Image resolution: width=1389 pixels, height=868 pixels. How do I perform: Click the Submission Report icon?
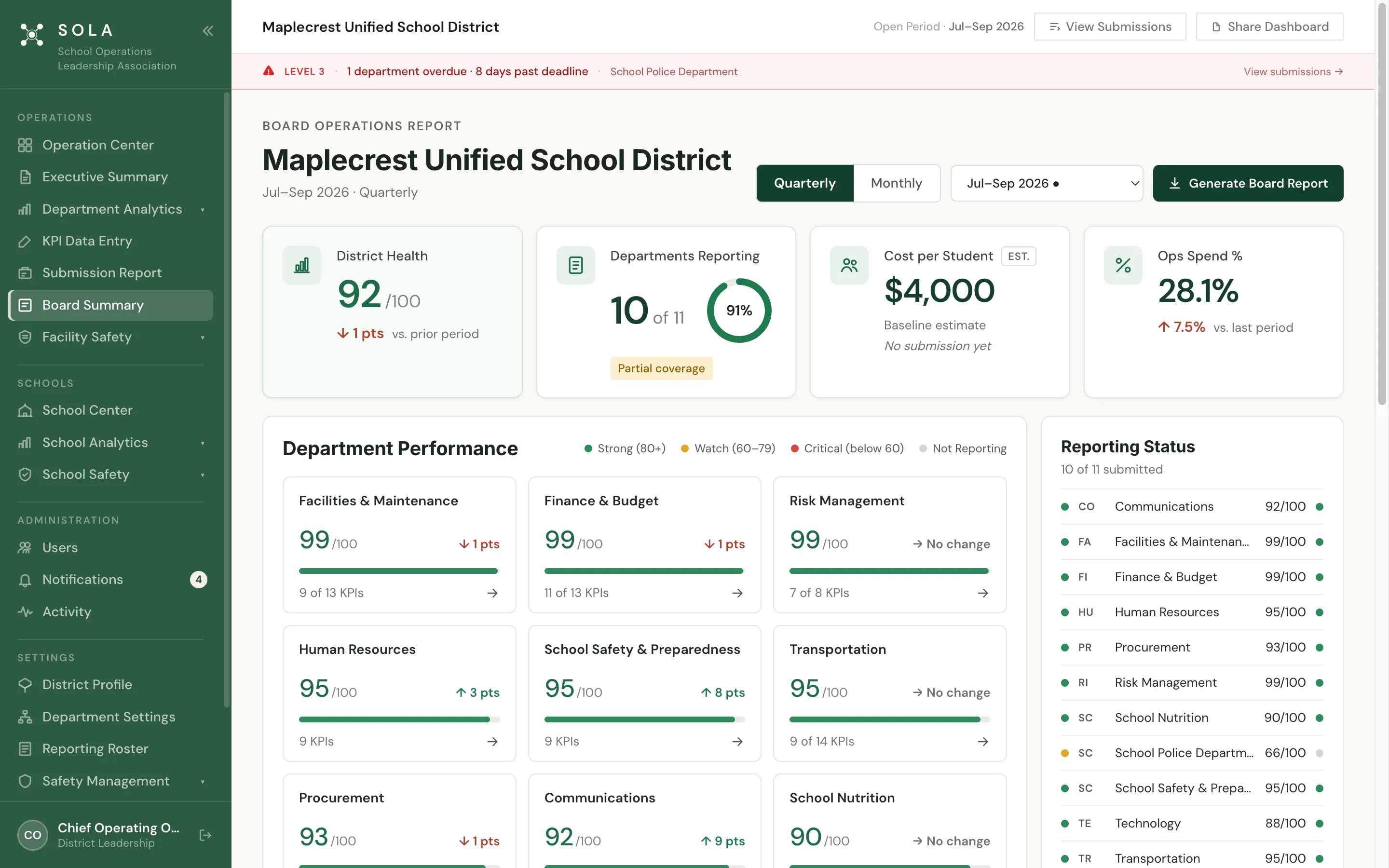25,272
